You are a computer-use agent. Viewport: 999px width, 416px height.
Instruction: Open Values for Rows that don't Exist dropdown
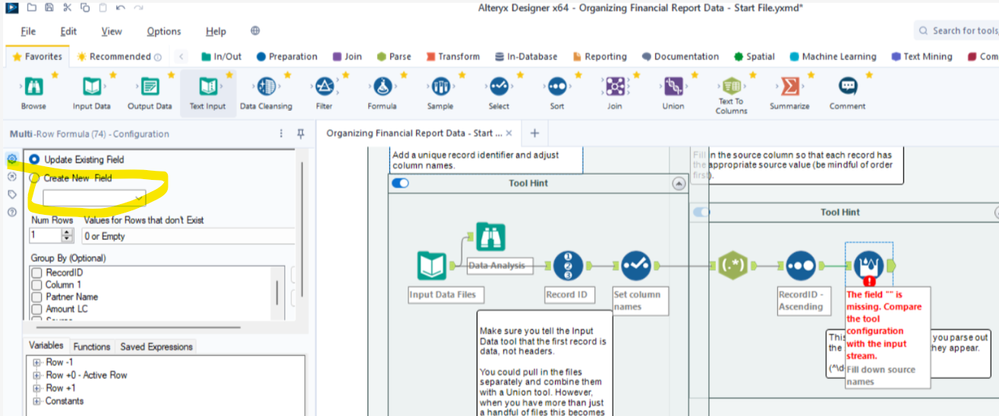point(189,236)
